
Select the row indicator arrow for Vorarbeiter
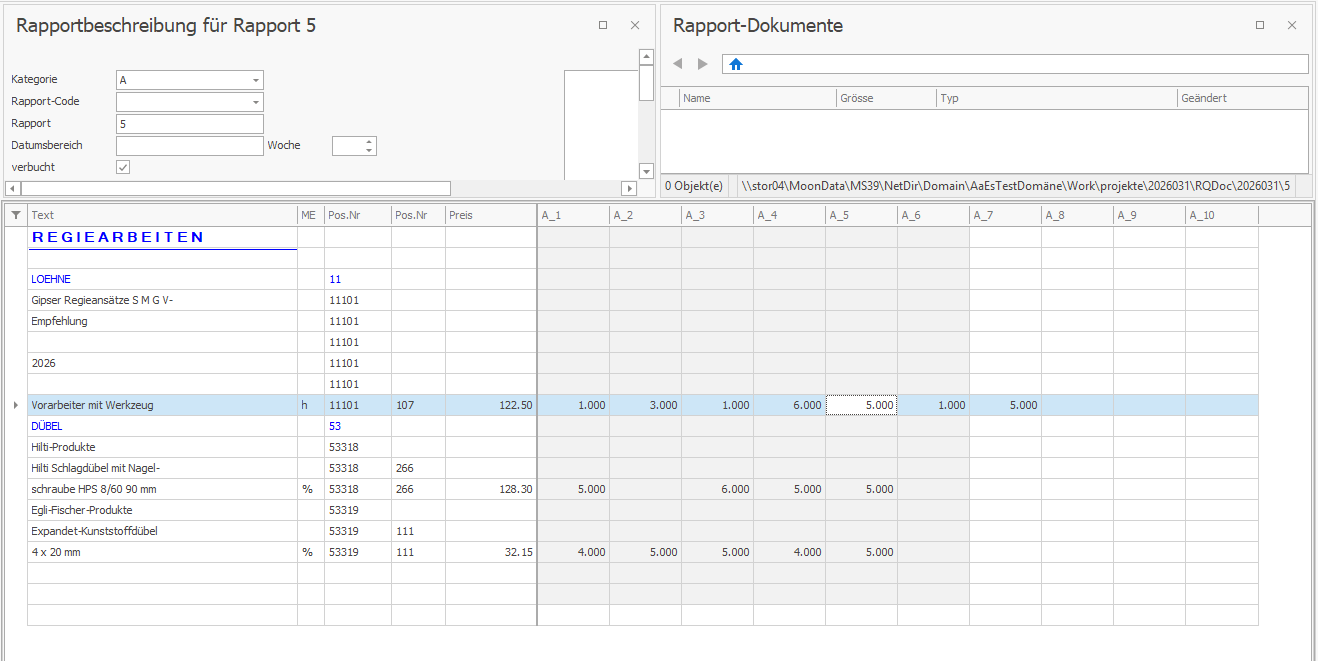tap(15, 405)
